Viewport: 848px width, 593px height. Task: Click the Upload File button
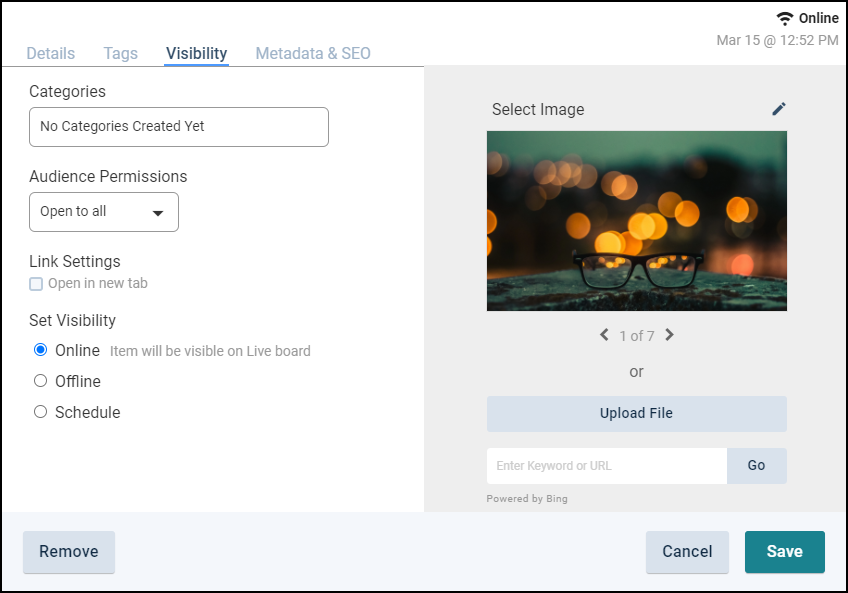click(x=636, y=414)
